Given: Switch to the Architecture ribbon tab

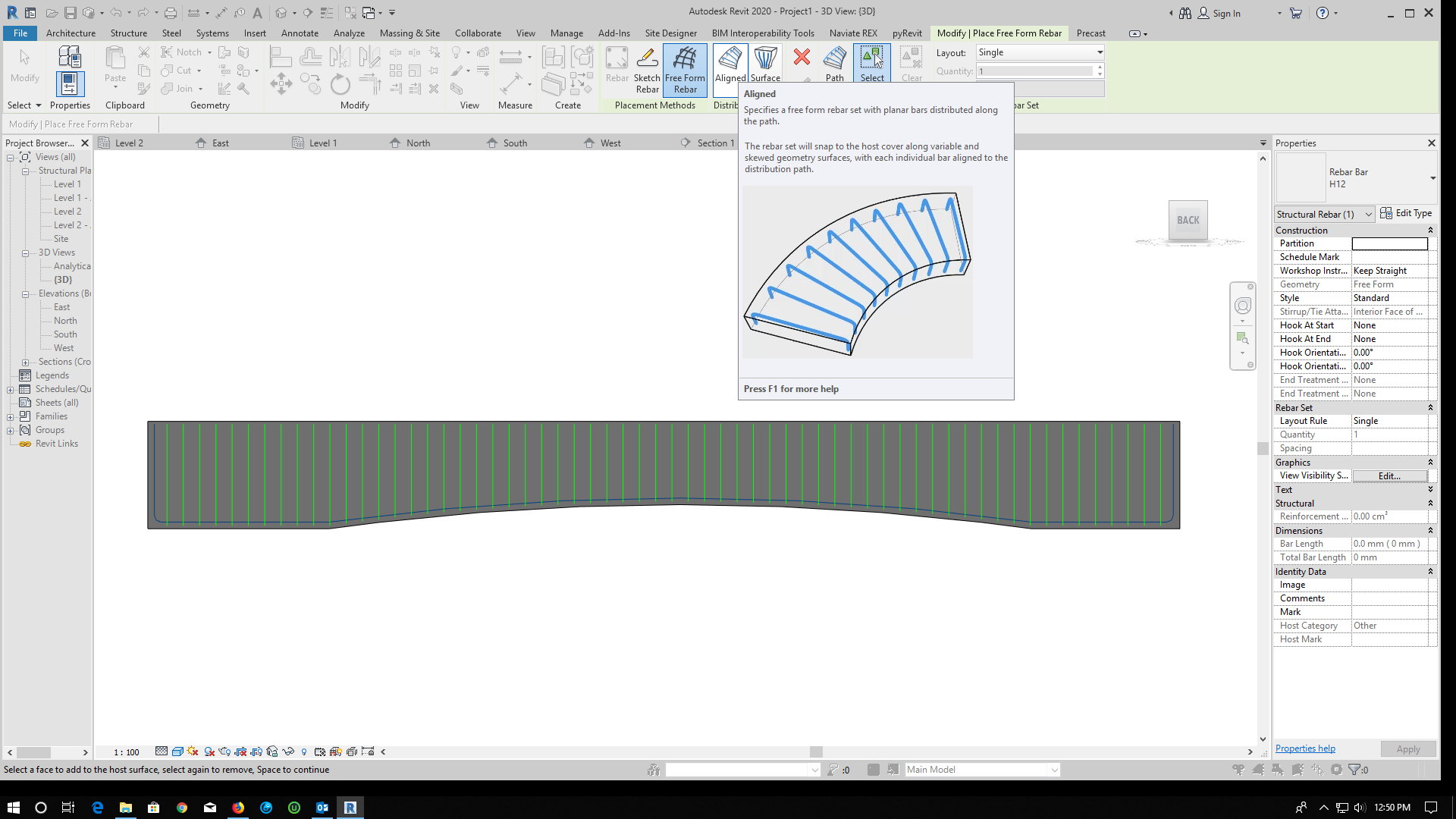Looking at the screenshot, I should (x=71, y=33).
